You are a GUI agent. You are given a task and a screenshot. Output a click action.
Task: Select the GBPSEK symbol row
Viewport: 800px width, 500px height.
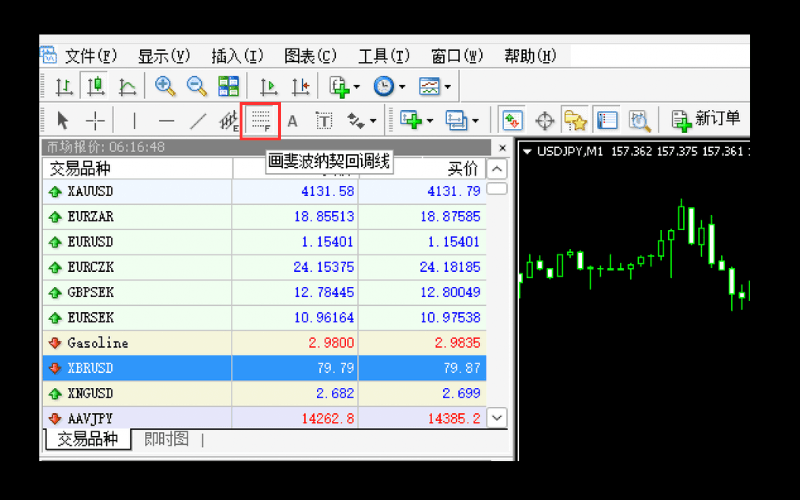(264, 292)
